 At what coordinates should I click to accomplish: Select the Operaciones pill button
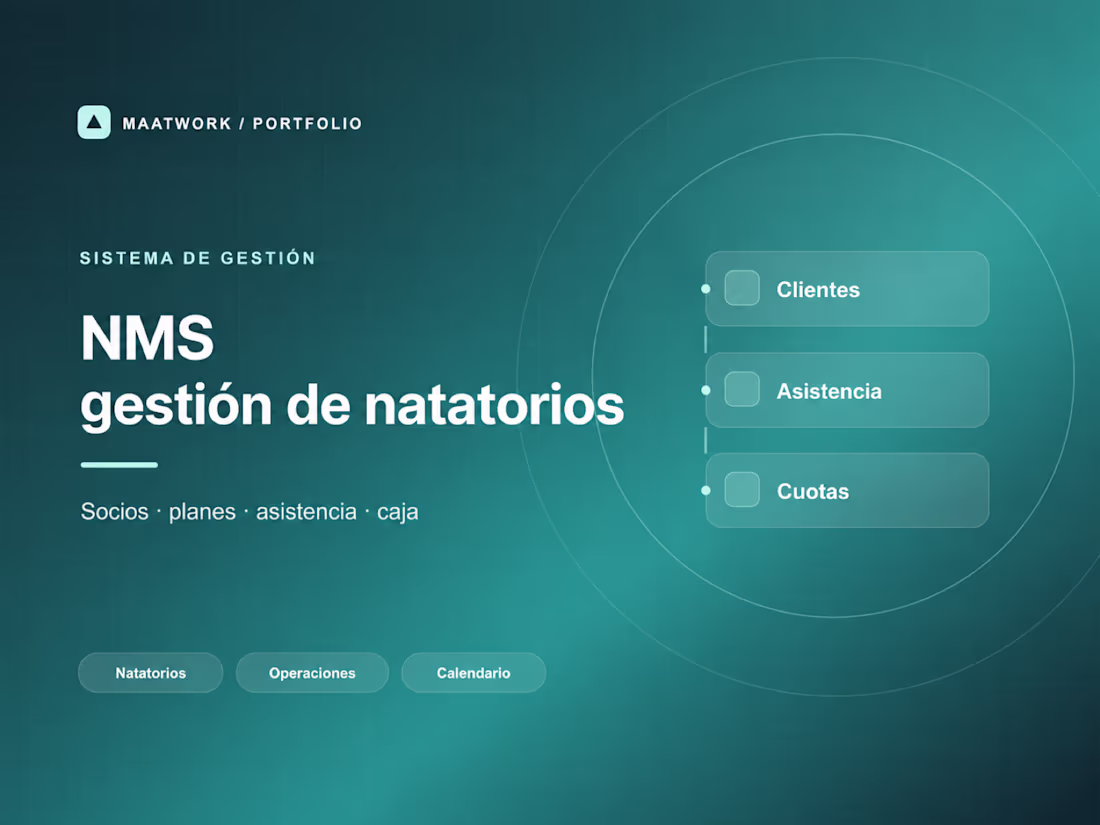312,673
